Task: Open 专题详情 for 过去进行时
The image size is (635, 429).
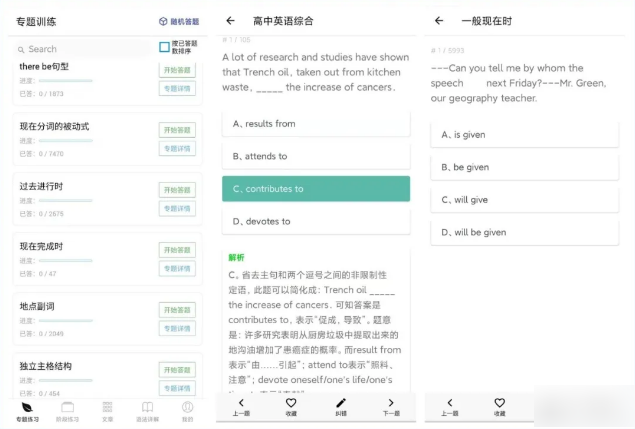Action: click(177, 209)
